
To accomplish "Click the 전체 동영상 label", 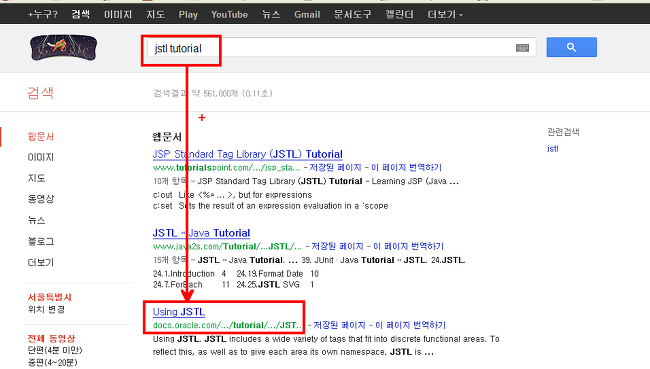I will coord(51,338).
